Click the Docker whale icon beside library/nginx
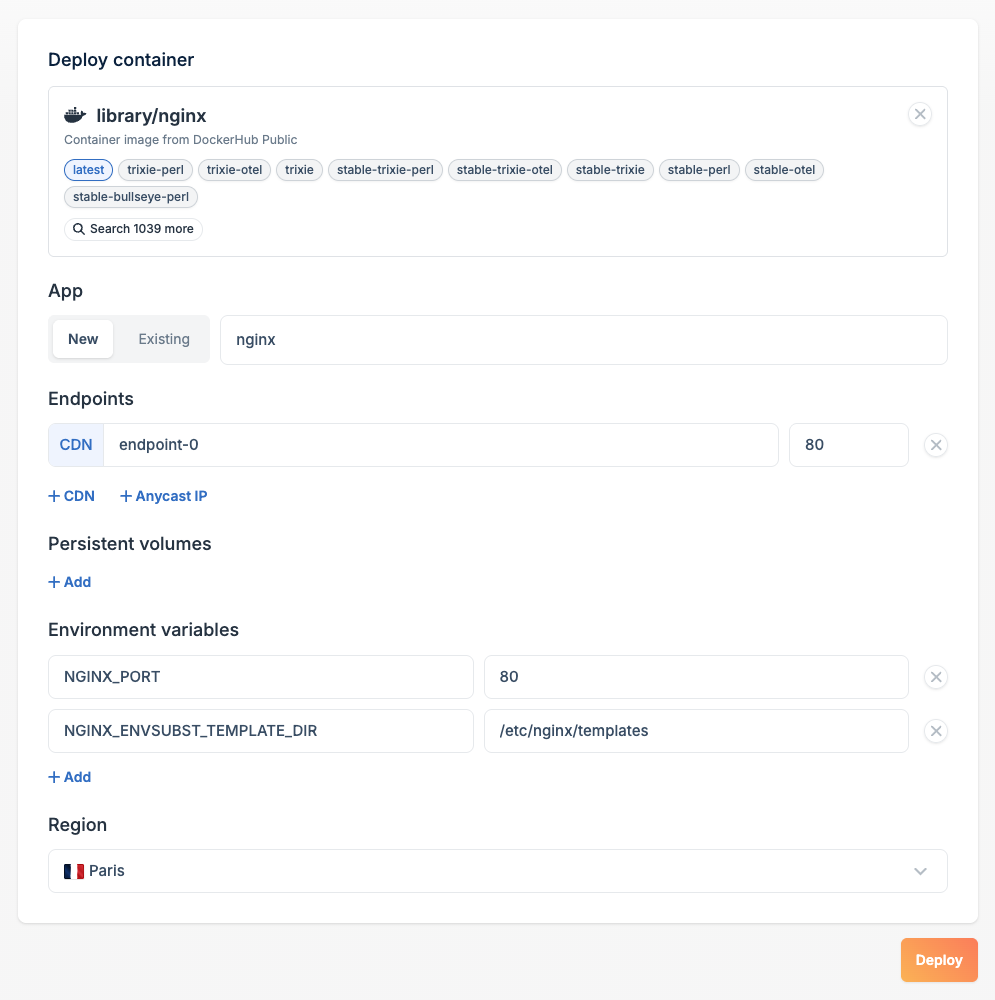This screenshot has height=1000, width=995. coord(76,114)
